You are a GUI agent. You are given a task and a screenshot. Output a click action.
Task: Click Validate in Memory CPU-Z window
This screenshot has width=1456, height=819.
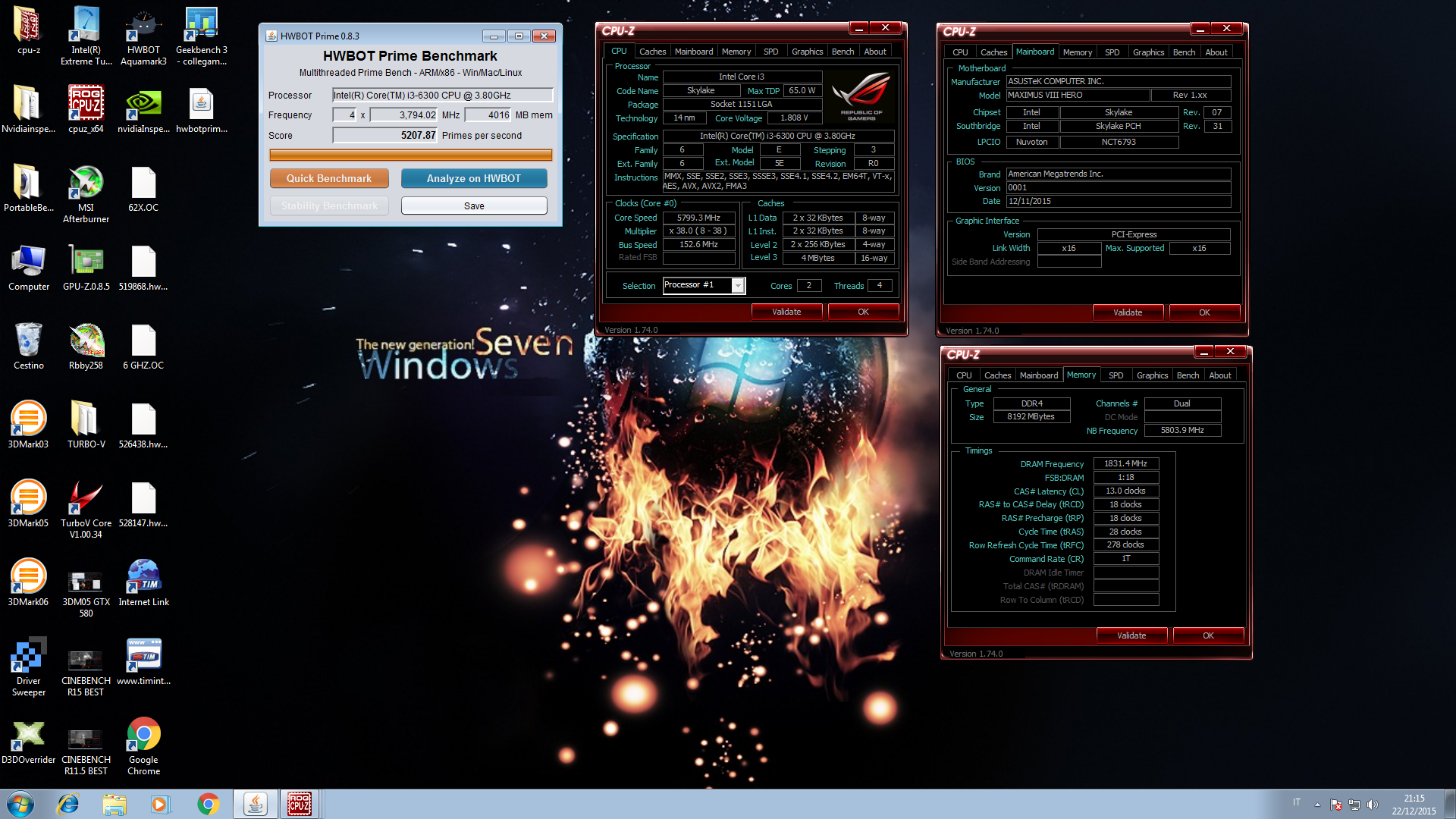[1131, 635]
